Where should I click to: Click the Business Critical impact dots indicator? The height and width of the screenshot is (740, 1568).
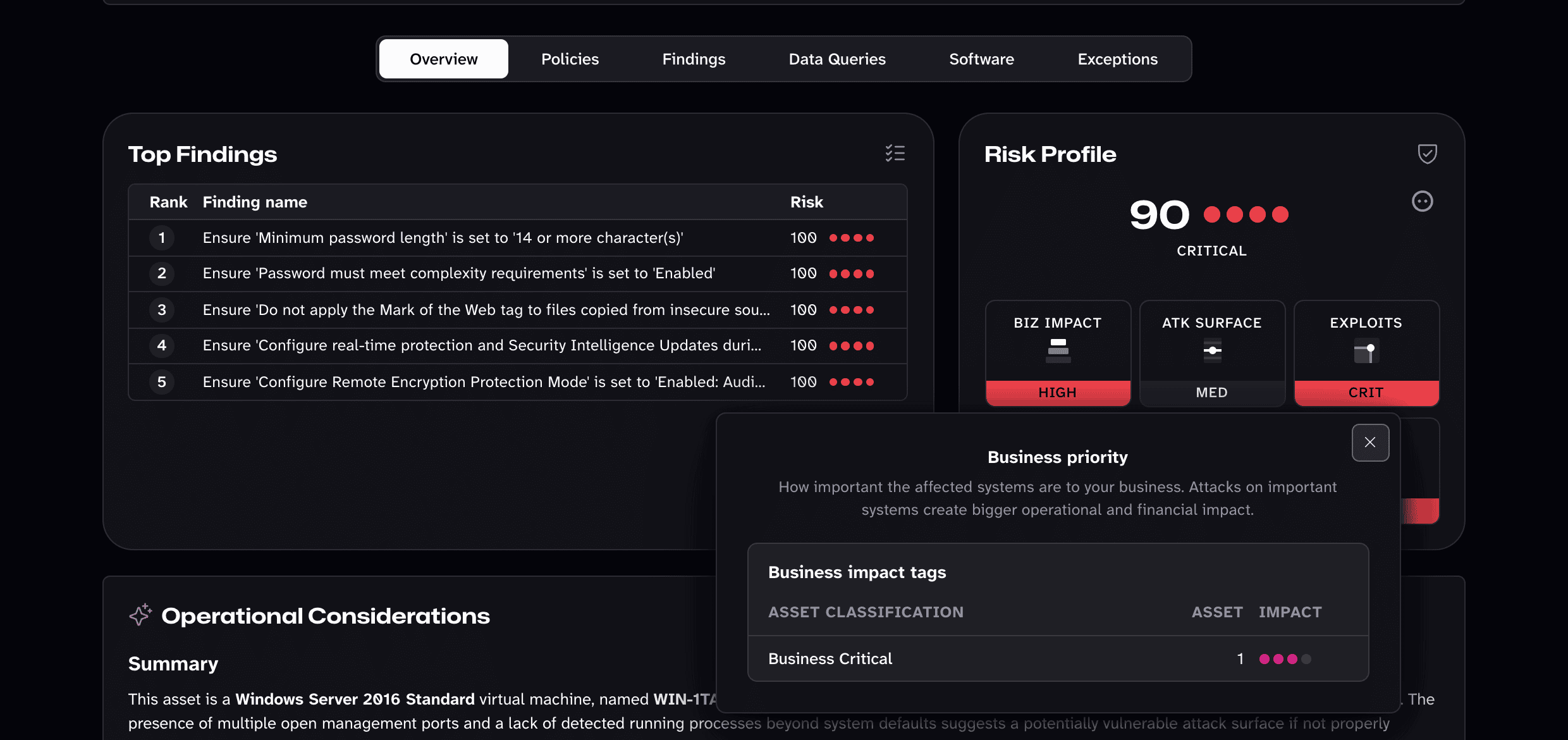[1285, 659]
